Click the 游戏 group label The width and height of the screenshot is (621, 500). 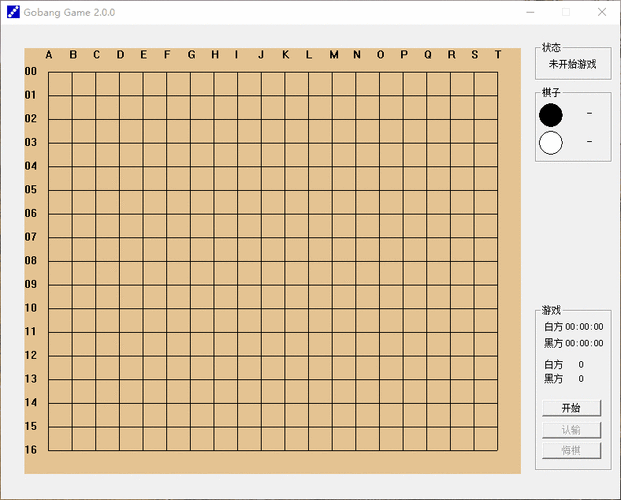[551, 310]
